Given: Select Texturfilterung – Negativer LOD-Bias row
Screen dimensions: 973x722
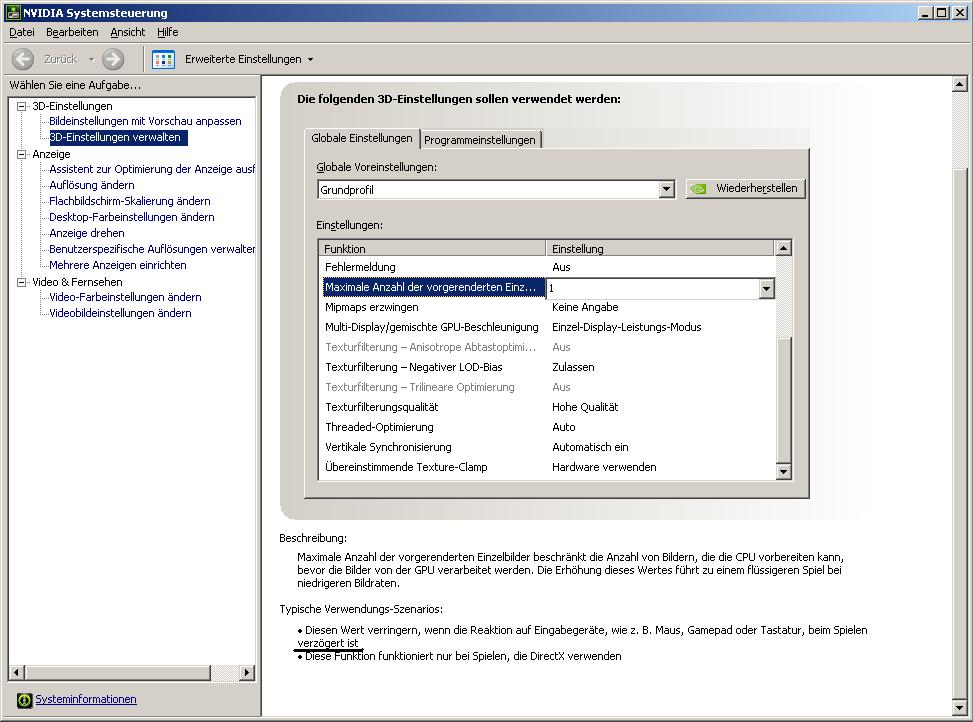Looking at the screenshot, I should click(x=547, y=367).
